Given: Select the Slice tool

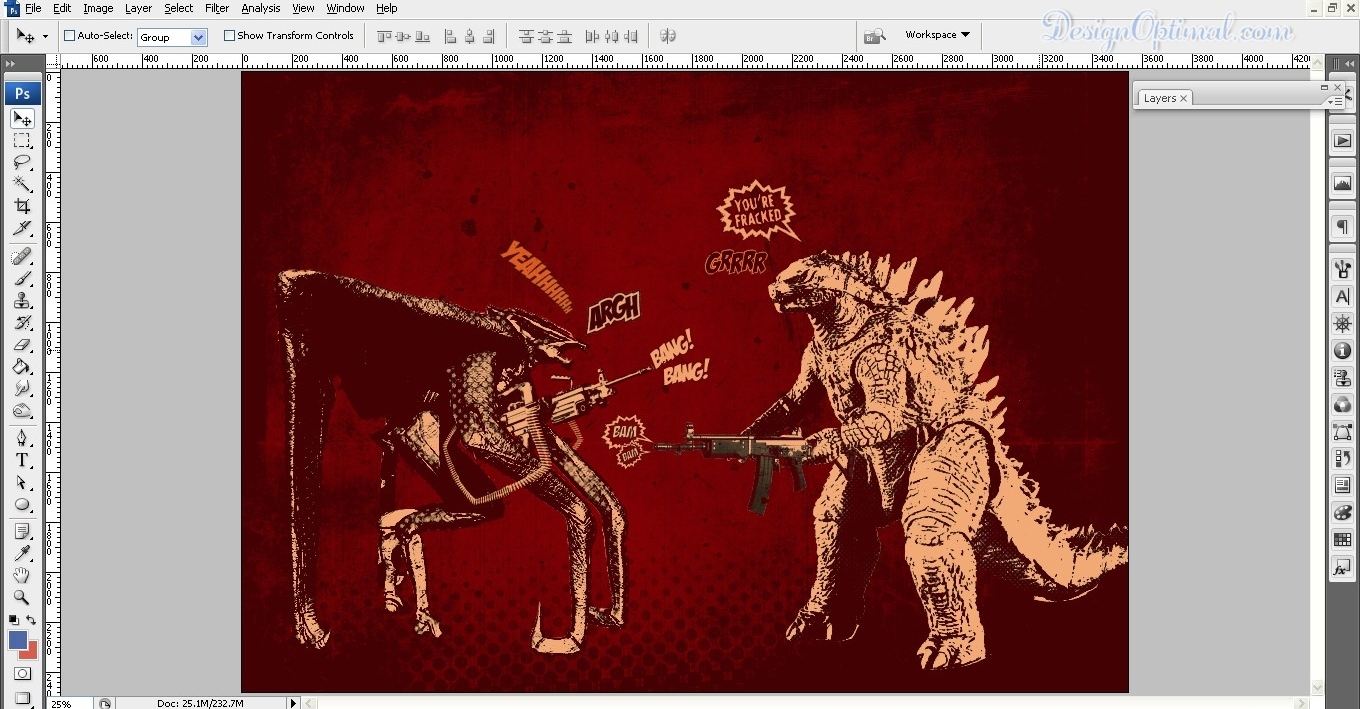Looking at the screenshot, I should coord(22,228).
